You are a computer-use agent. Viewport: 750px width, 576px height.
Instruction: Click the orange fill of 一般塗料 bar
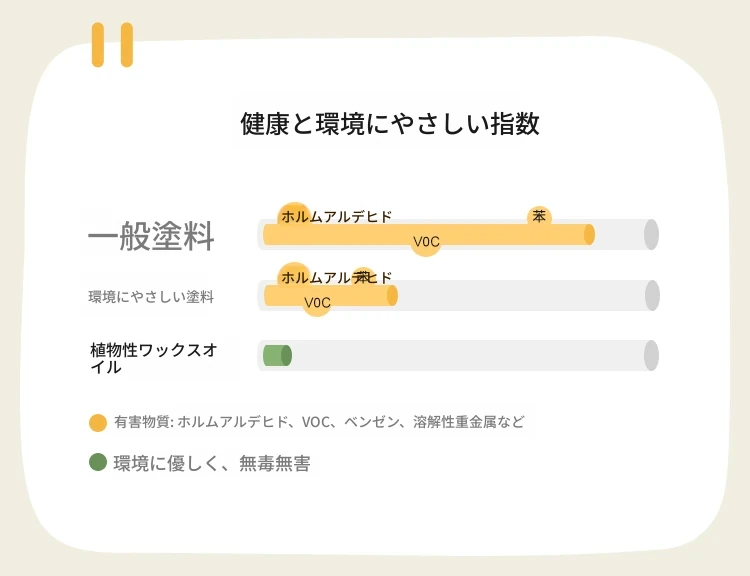(x=429, y=234)
